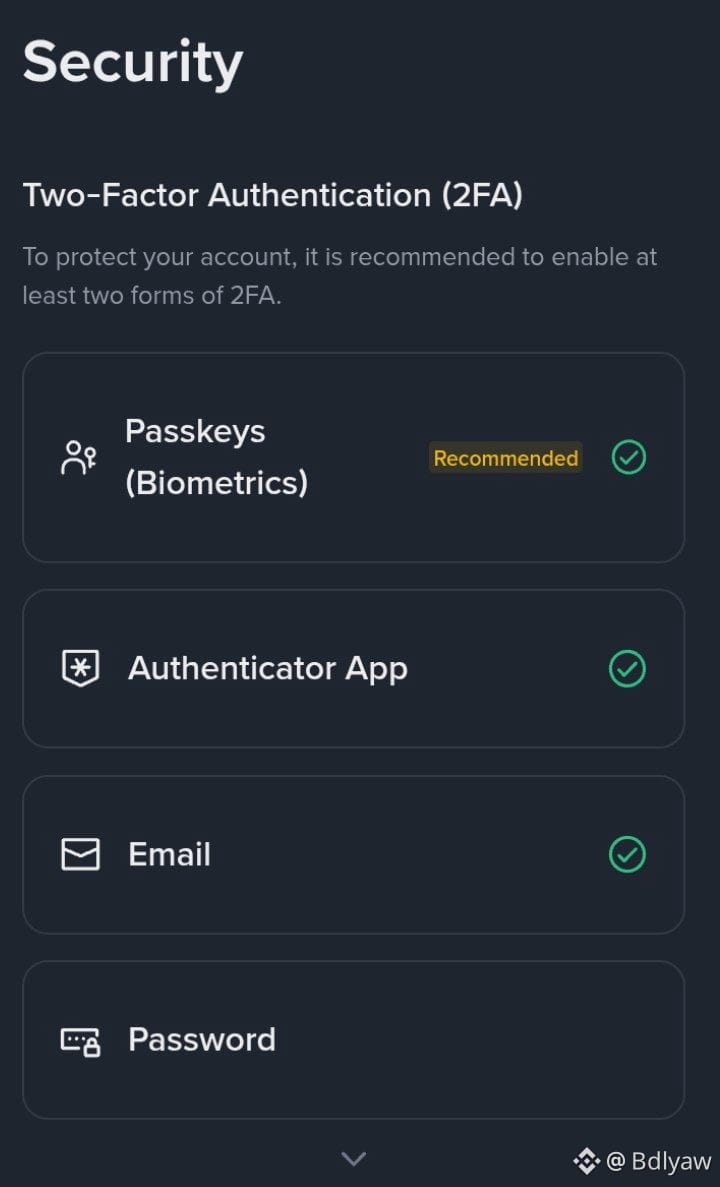720x1187 pixels.
Task: Click the Two-Factor Authentication (2FA) heading
Action: click(272, 195)
